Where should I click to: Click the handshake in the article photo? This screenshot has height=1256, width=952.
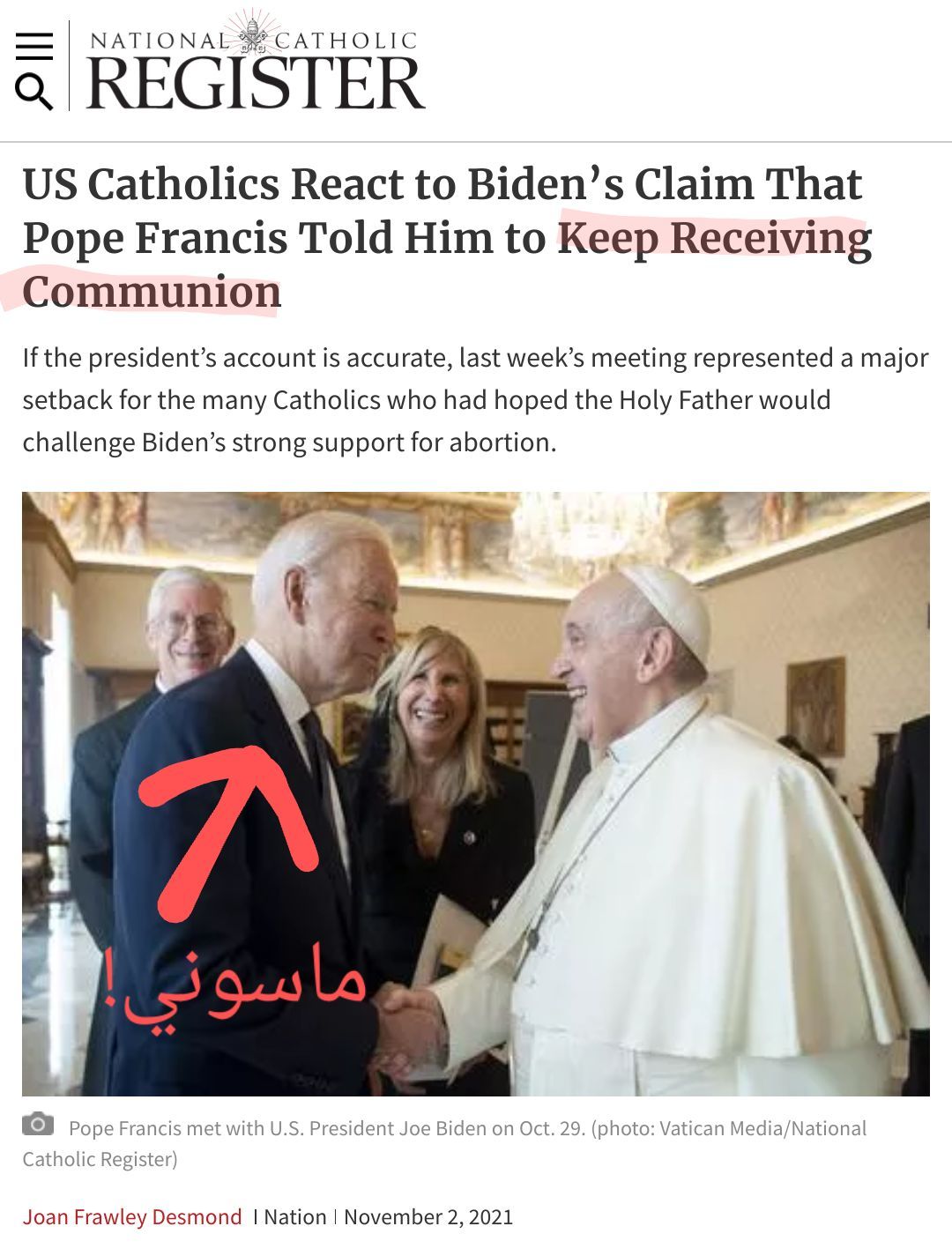[413, 1027]
